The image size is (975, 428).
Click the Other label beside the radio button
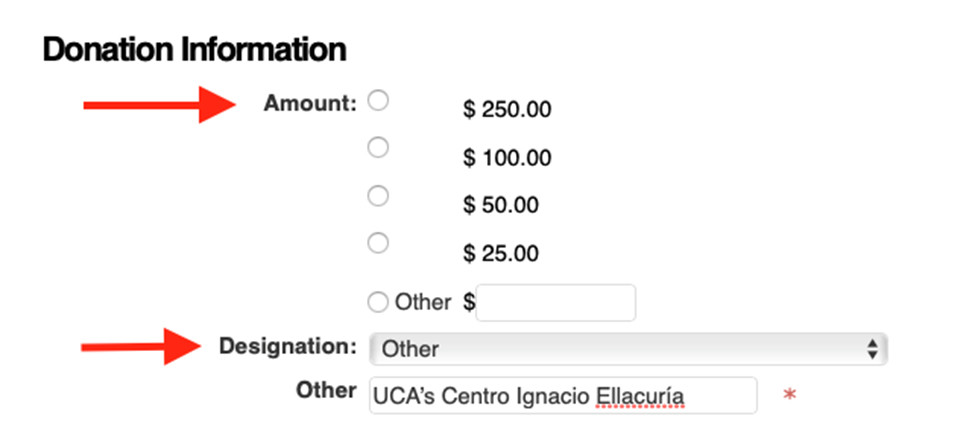pyautogui.click(x=423, y=302)
